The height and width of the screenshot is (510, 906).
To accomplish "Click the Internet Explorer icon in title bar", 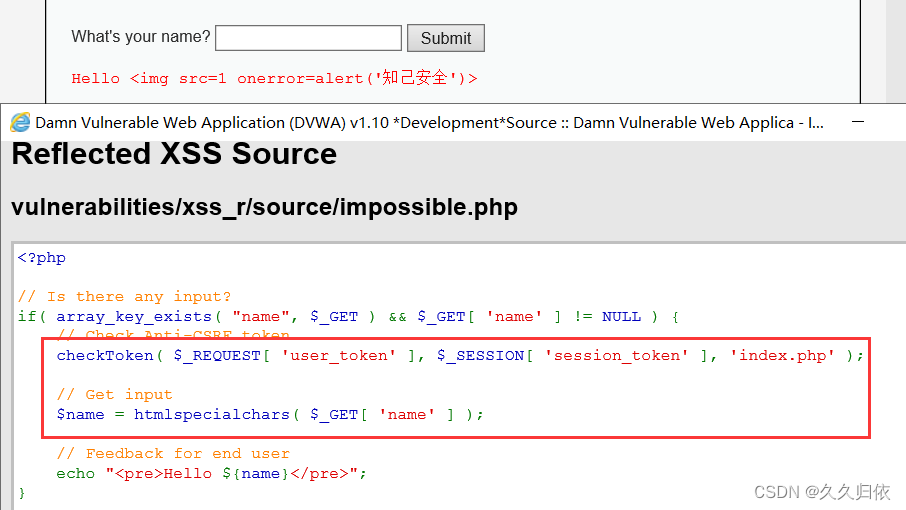I will (x=20, y=122).
